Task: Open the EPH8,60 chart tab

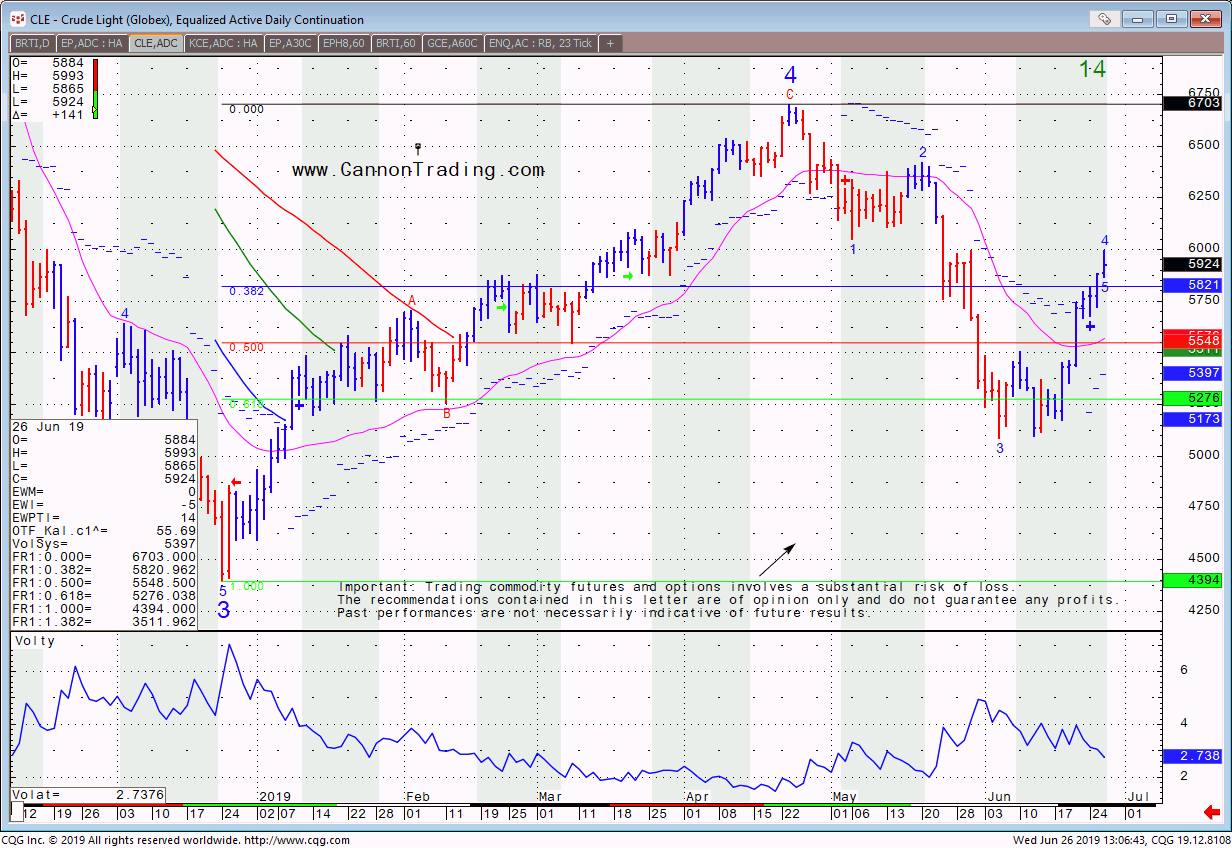Action: [345, 43]
